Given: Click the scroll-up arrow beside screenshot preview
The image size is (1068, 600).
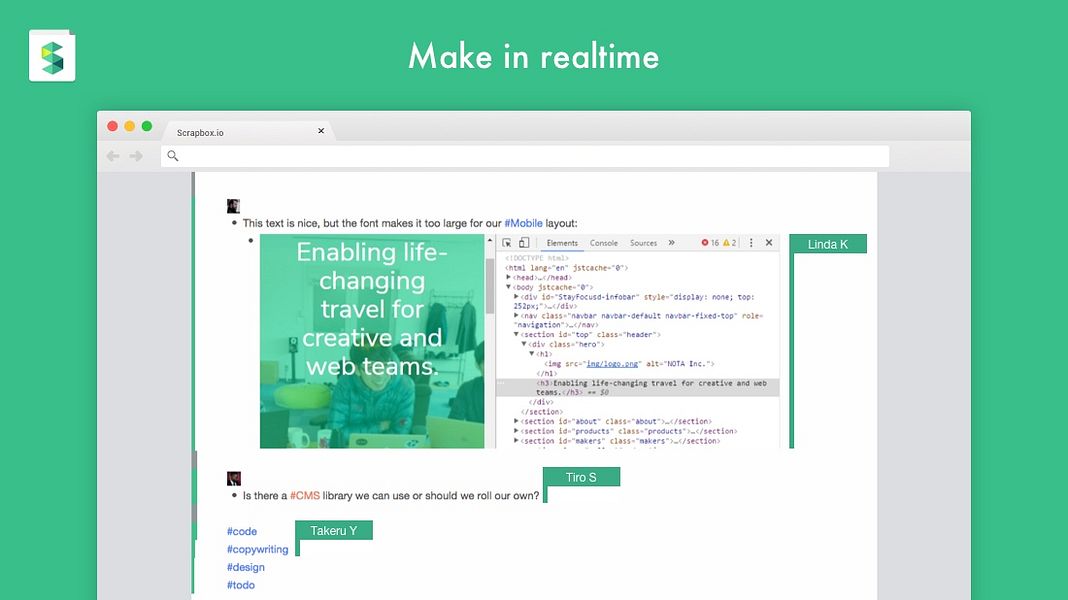Looking at the screenshot, I should coord(490,240).
